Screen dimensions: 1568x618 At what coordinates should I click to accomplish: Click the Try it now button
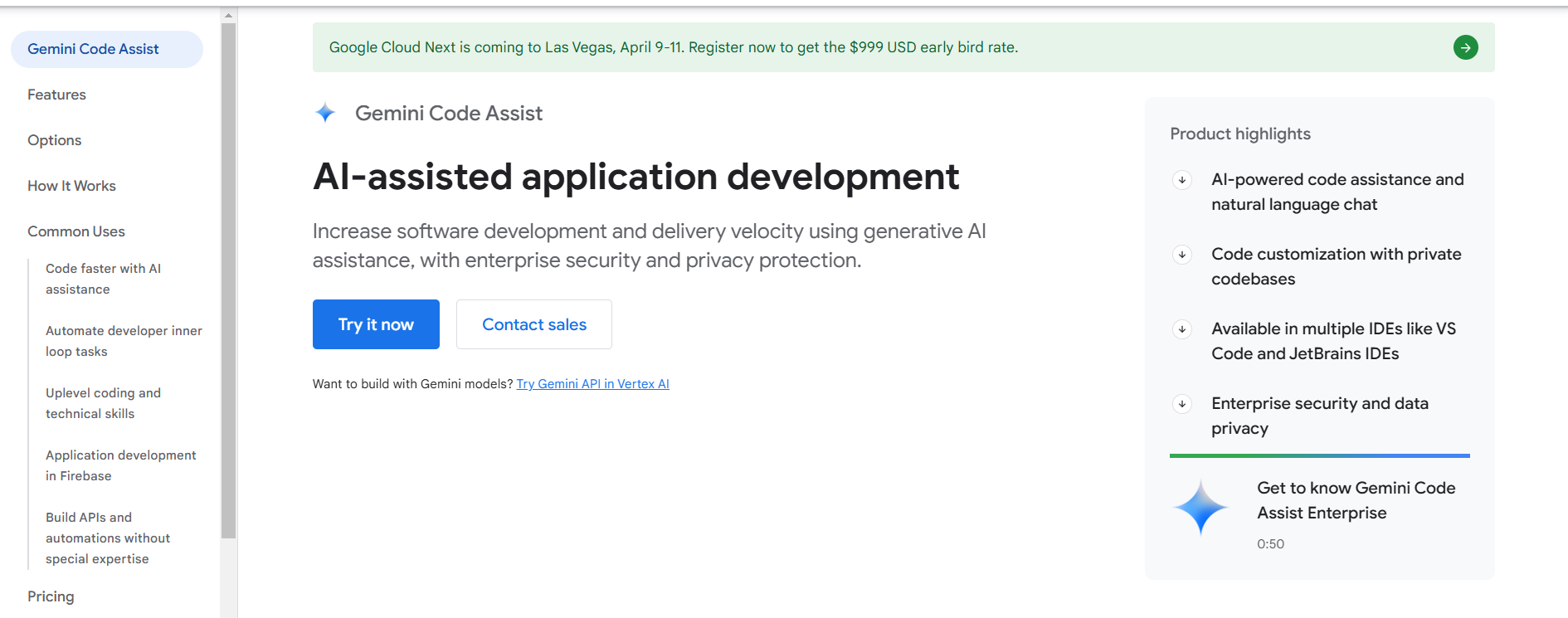[x=376, y=324]
